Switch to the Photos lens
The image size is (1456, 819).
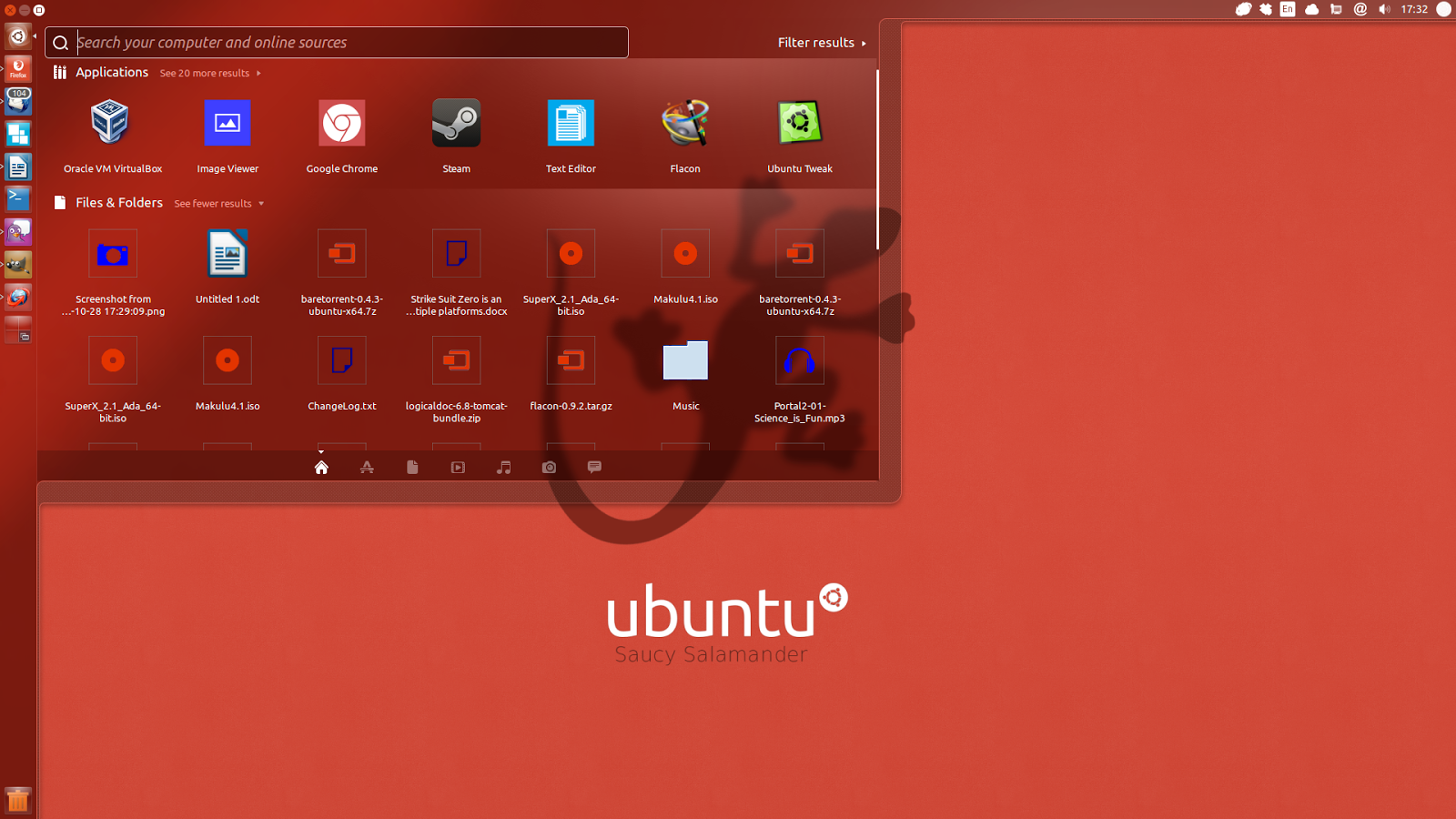tap(549, 467)
